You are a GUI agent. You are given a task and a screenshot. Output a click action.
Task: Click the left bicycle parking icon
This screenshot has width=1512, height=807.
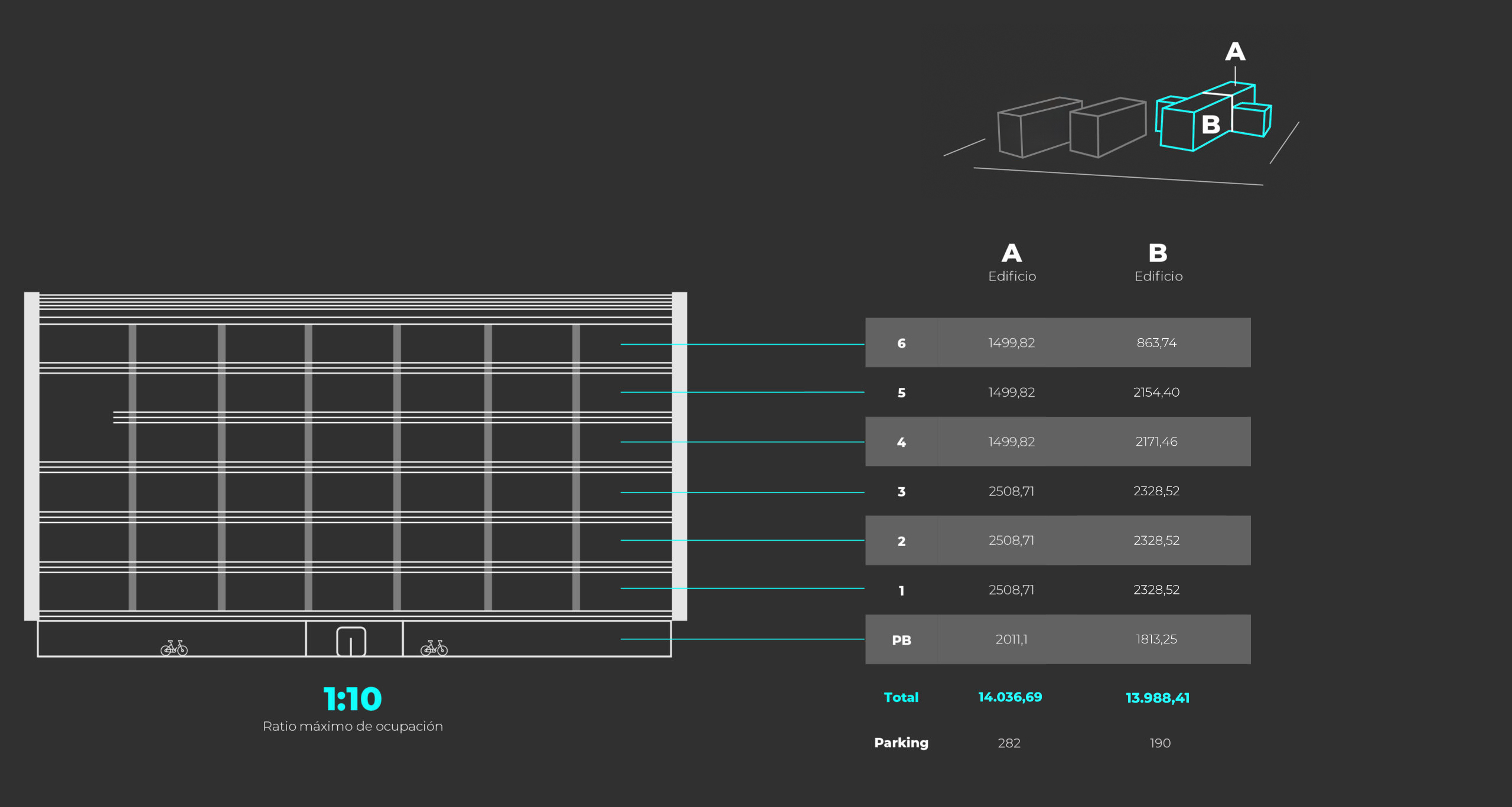click(x=174, y=648)
